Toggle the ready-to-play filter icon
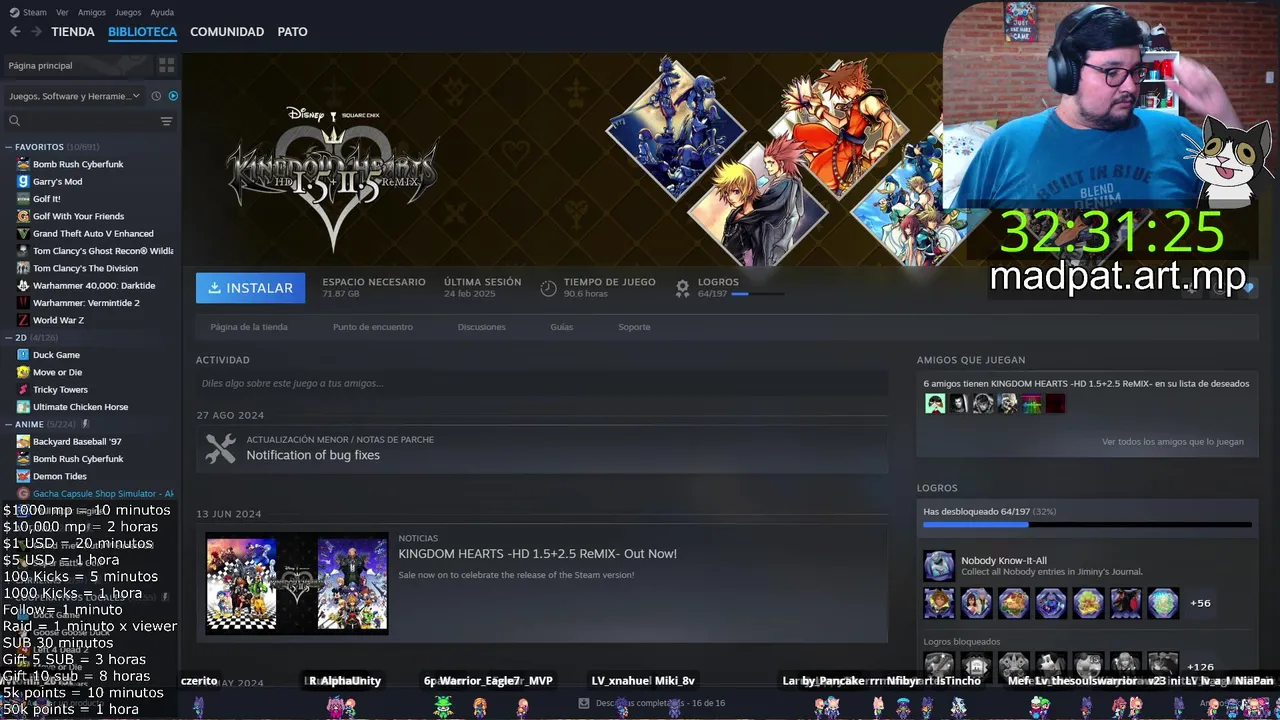Image resolution: width=1280 pixels, height=720 pixels. (173, 96)
